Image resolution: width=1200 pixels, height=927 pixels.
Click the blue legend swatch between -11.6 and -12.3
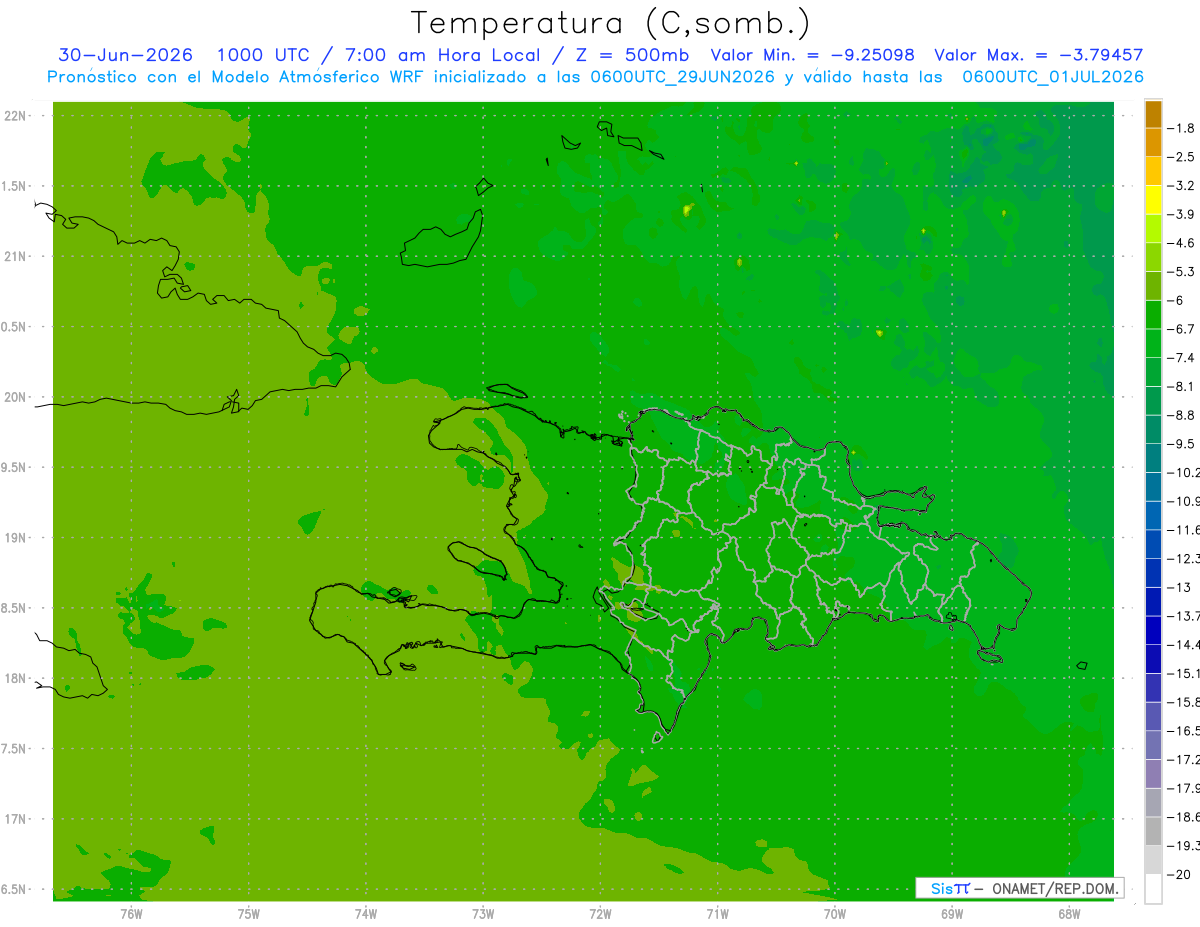click(1153, 544)
